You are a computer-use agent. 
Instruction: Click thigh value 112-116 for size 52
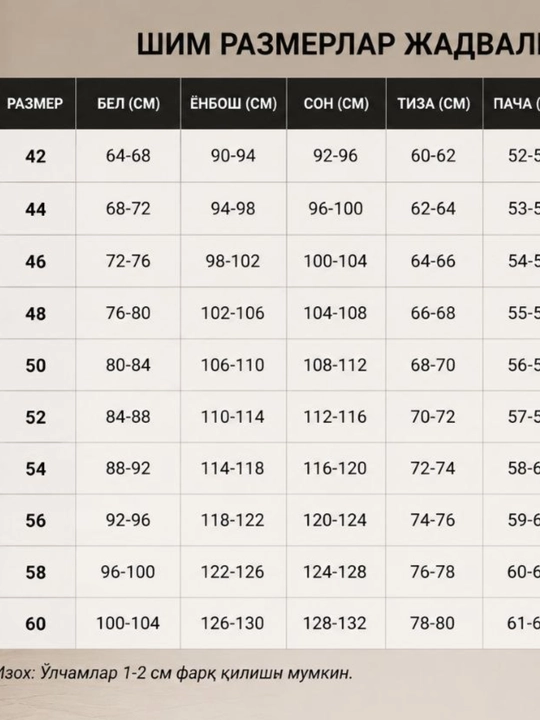(335, 417)
